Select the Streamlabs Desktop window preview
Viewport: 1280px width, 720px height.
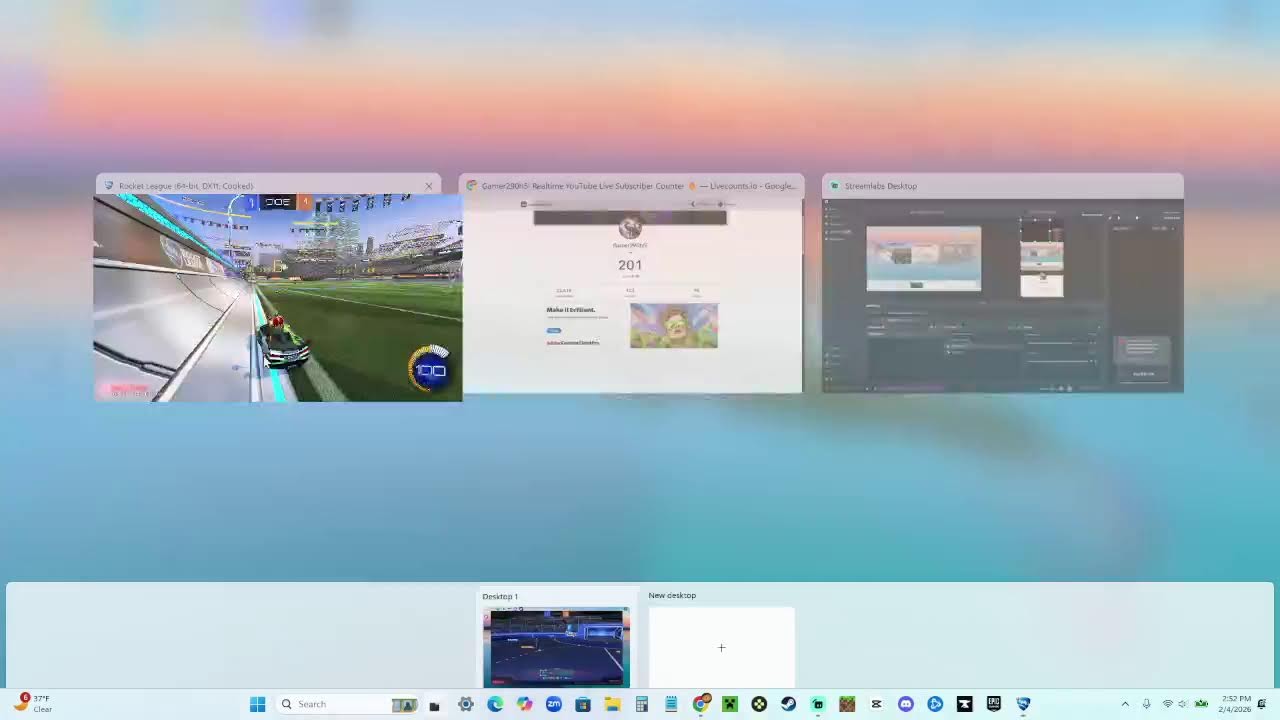1002,295
